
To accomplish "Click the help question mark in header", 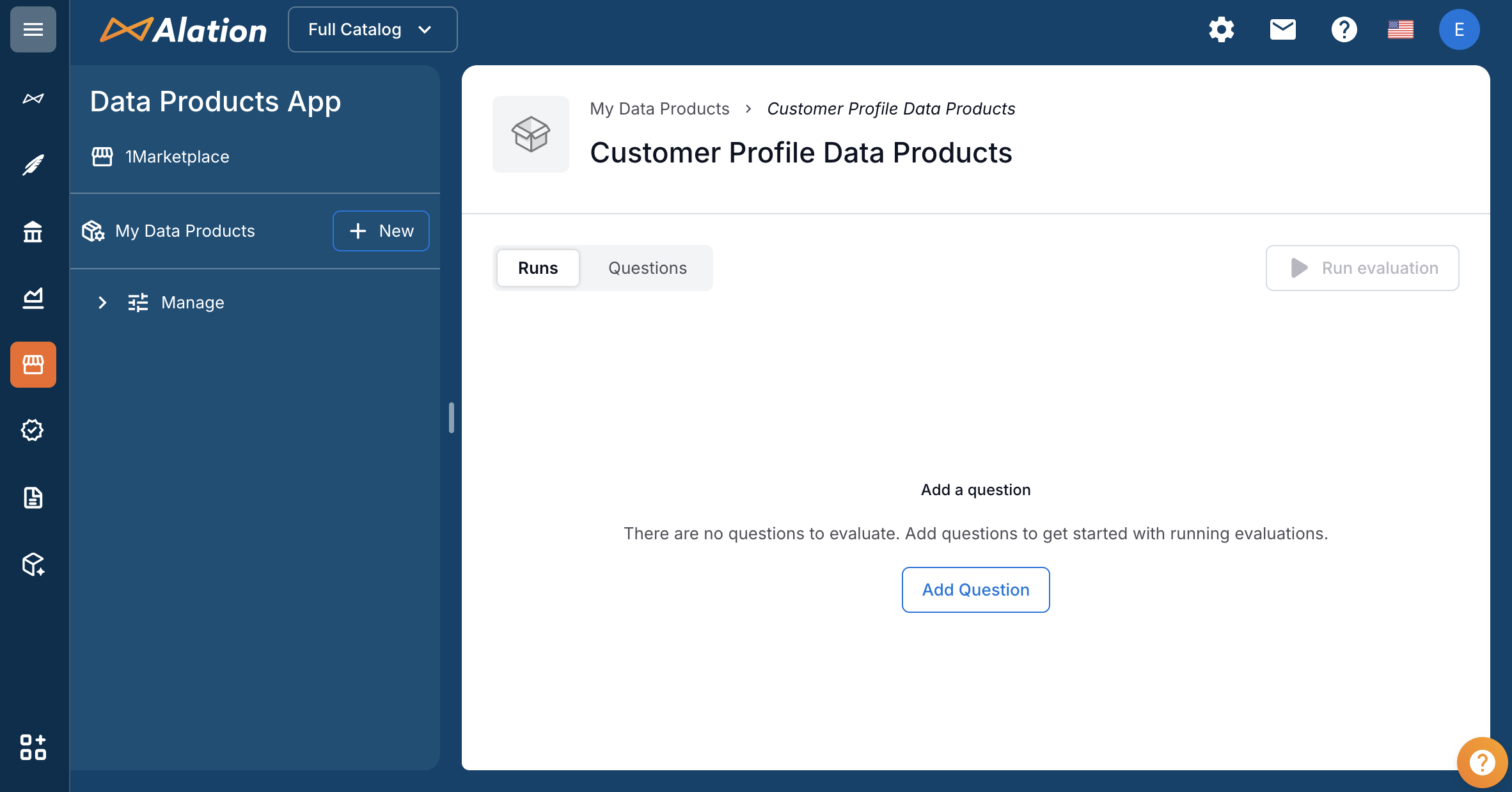I will (1344, 29).
